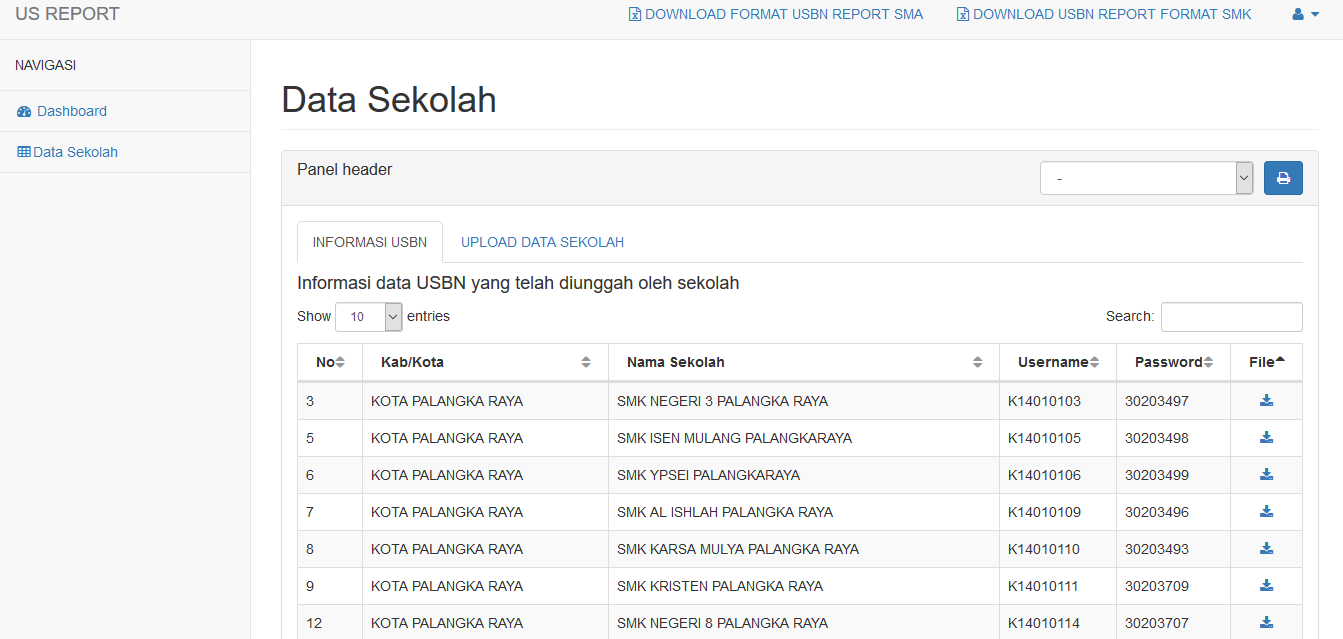The image size is (1343, 639).
Task: Open the panel header filter dropdown
Action: point(1146,179)
